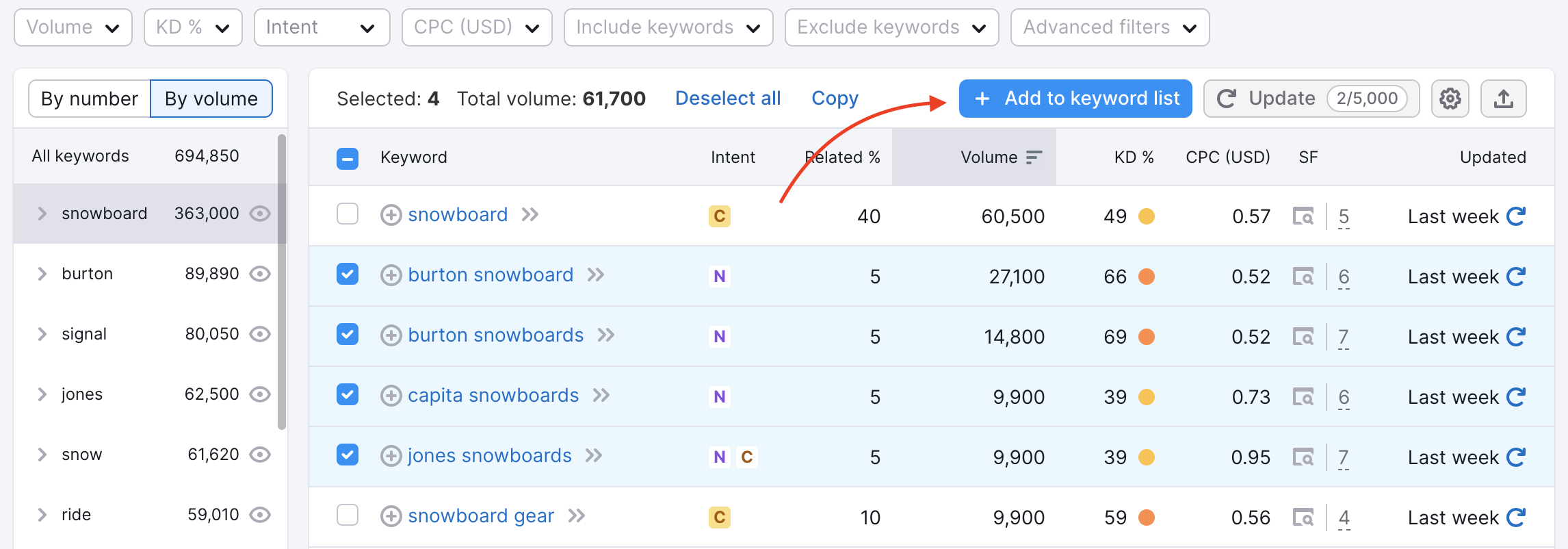
Task: Uncheck the burton snowboards checkbox
Action: click(348, 335)
